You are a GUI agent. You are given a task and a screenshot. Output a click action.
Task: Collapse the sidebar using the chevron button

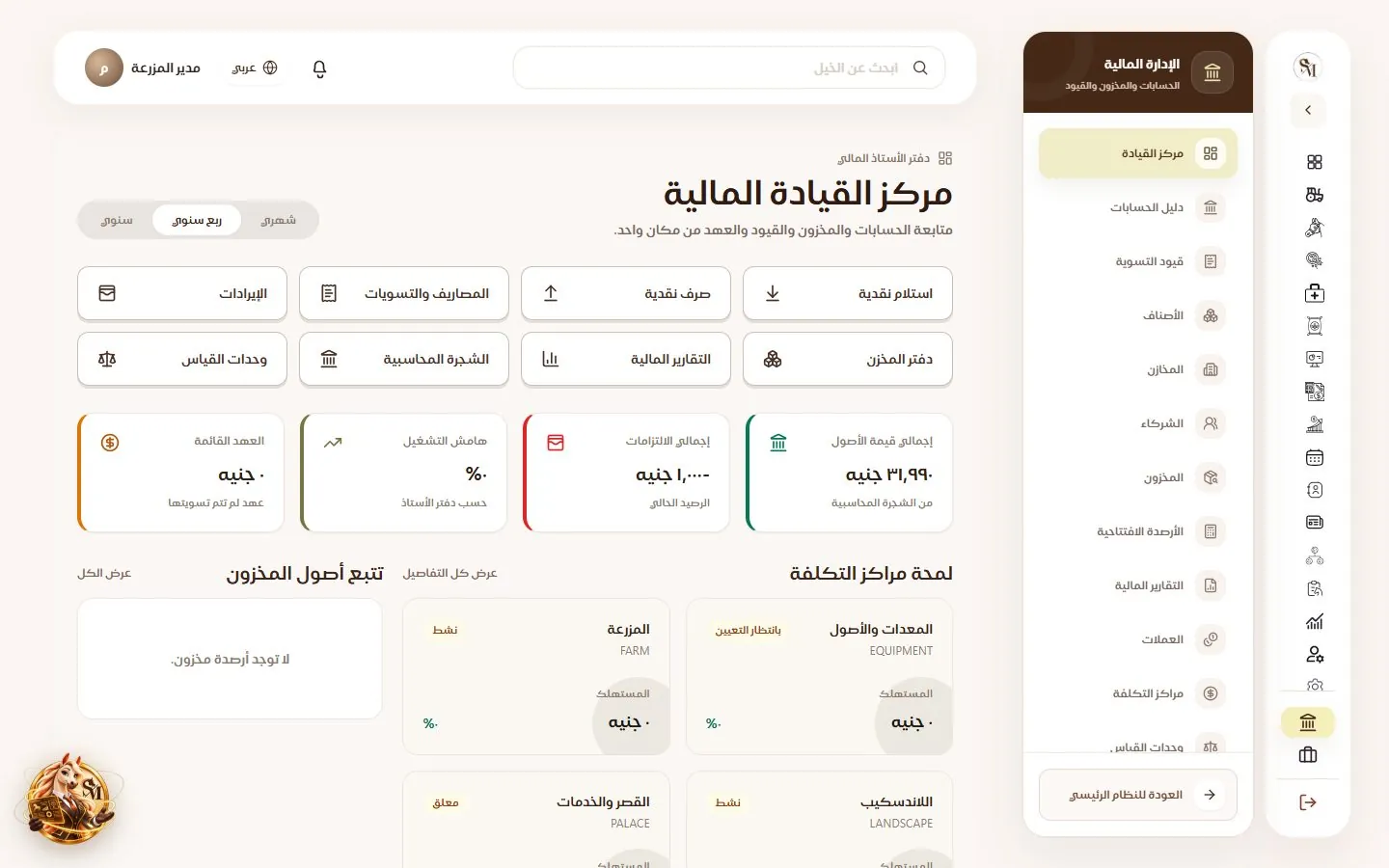click(1308, 110)
